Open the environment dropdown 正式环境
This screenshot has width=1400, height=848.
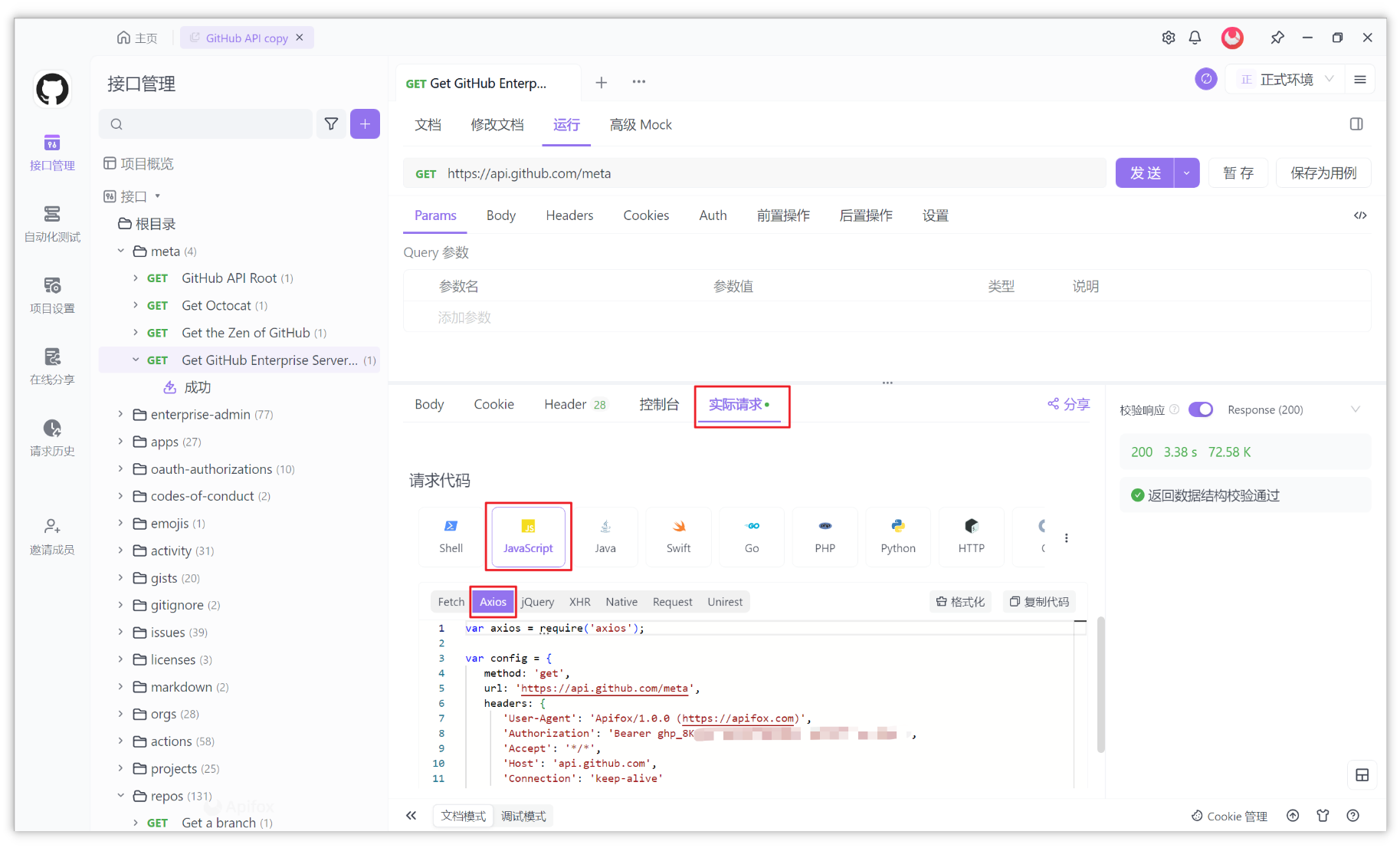point(1287,80)
